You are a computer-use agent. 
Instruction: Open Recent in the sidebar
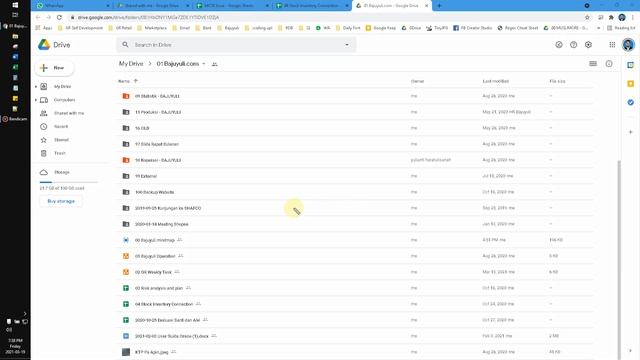pos(61,127)
